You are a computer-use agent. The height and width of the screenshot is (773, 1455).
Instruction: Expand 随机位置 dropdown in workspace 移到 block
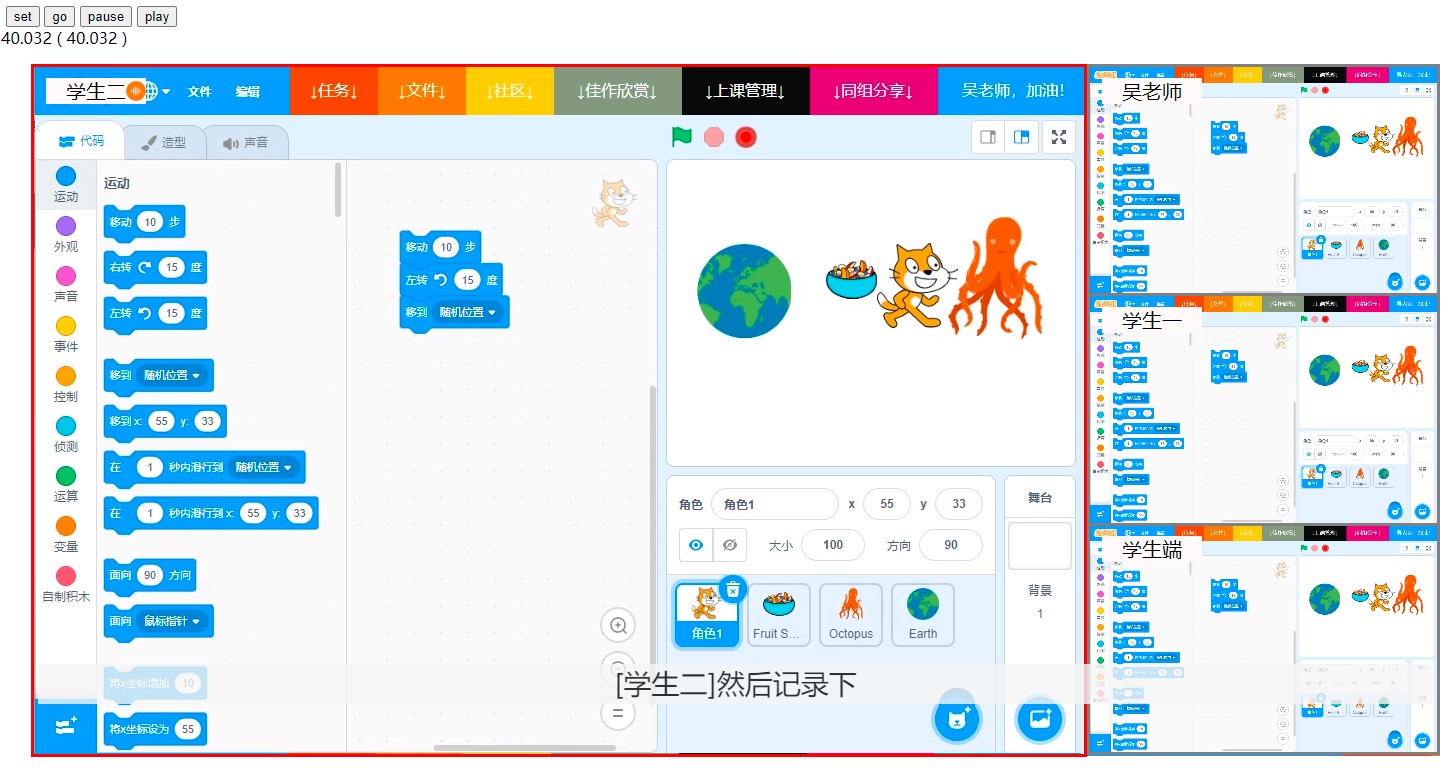(x=467, y=312)
